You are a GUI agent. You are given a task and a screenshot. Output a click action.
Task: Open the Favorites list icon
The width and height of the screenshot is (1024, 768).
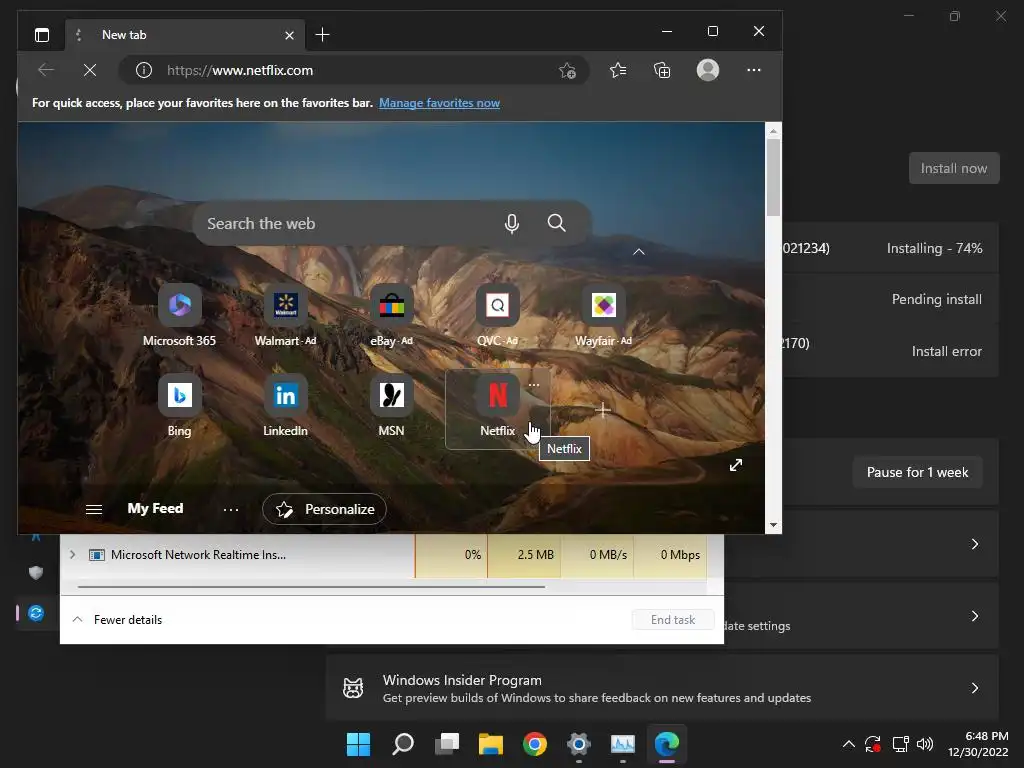point(618,70)
